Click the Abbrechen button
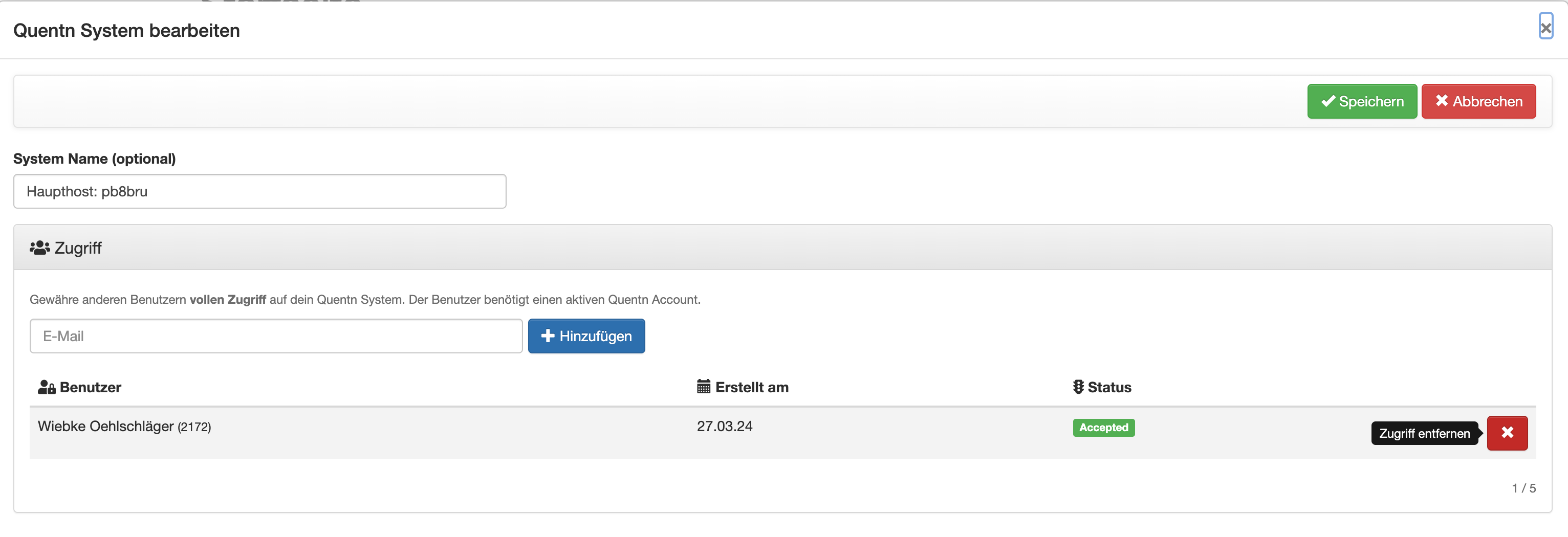This screenshot has height=537, width=1568. coord(1478,101)
